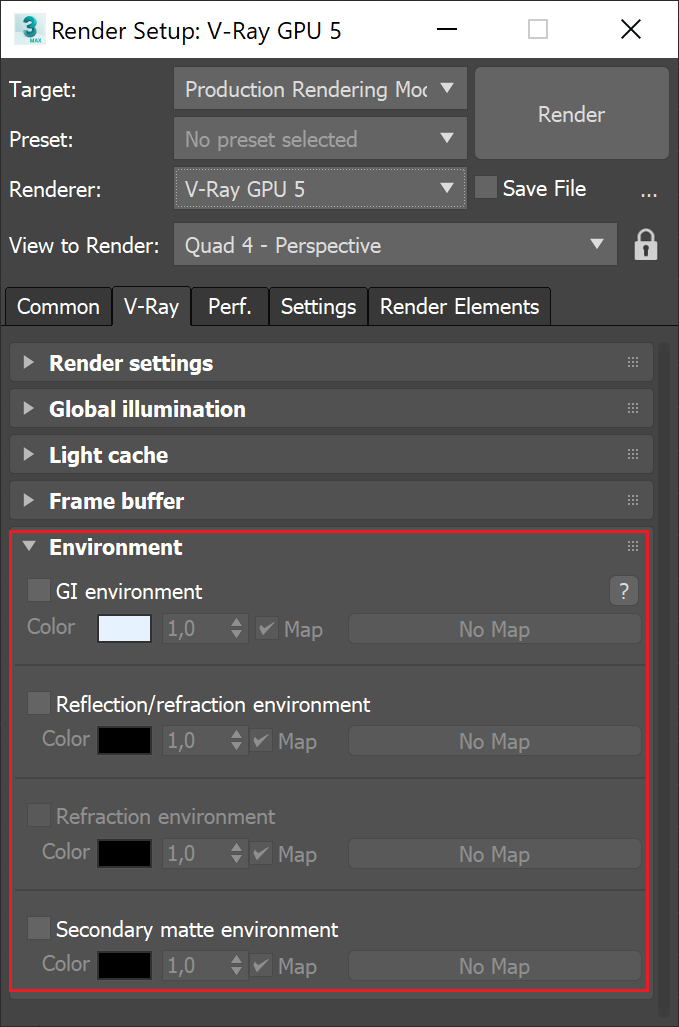Click the Environment rollout grip handle
This screenshot has height=1027, width=679.
(632, 546)
